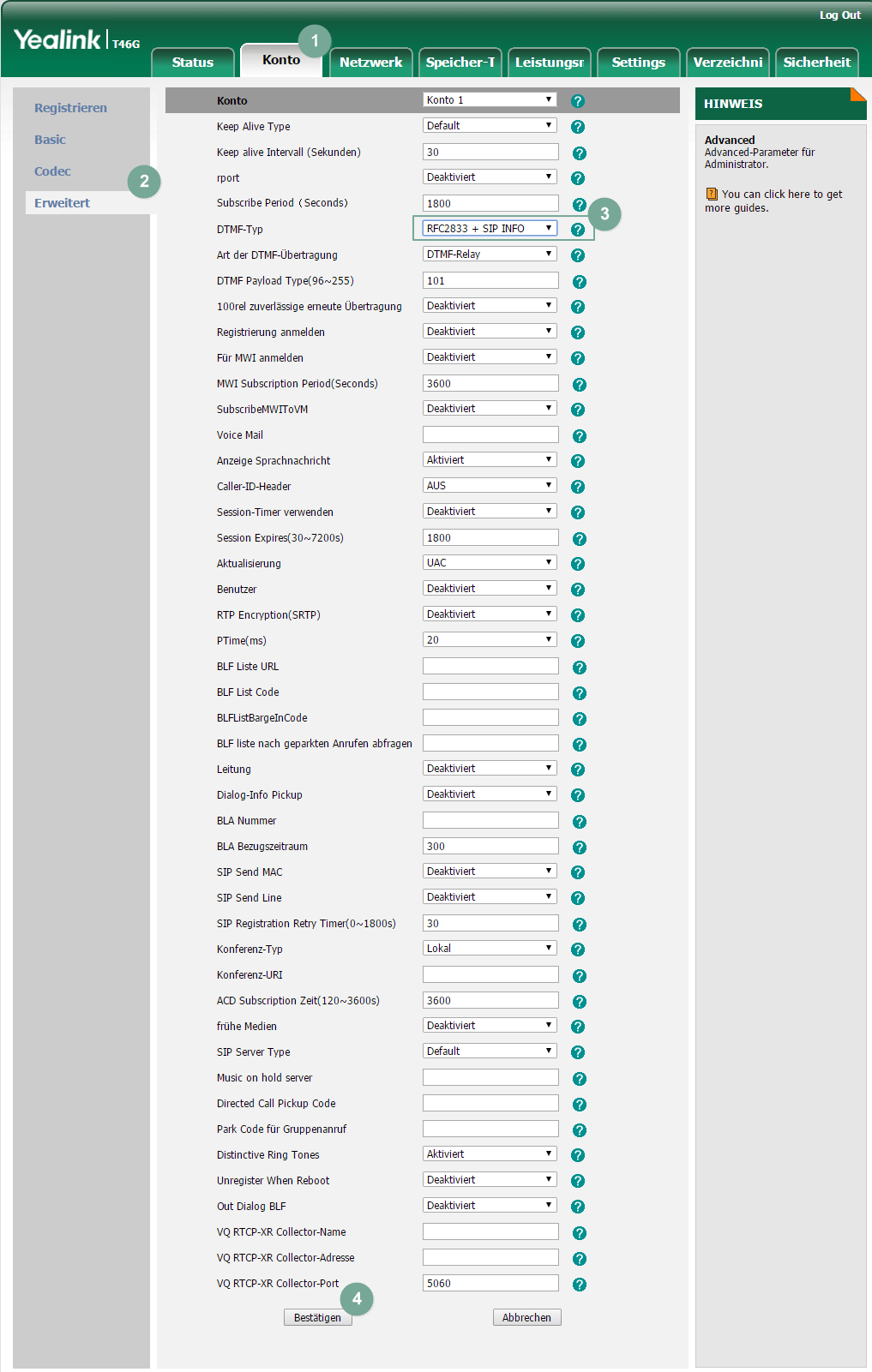Open help icon for Distinctive Ring Tones

pos(578,1155)
